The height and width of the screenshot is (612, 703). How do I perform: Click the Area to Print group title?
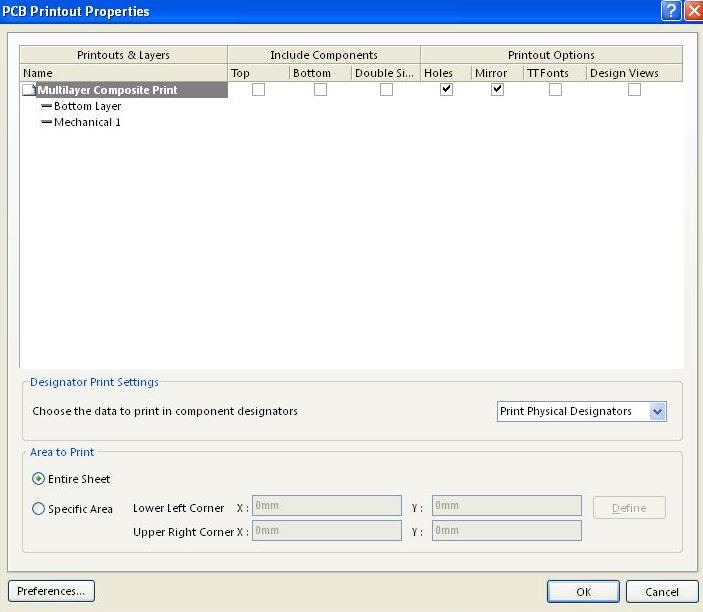click(x=62, y=452)
